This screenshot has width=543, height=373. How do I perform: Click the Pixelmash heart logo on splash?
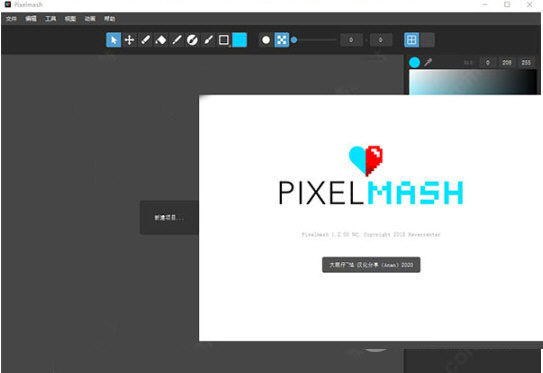point(366,160)
